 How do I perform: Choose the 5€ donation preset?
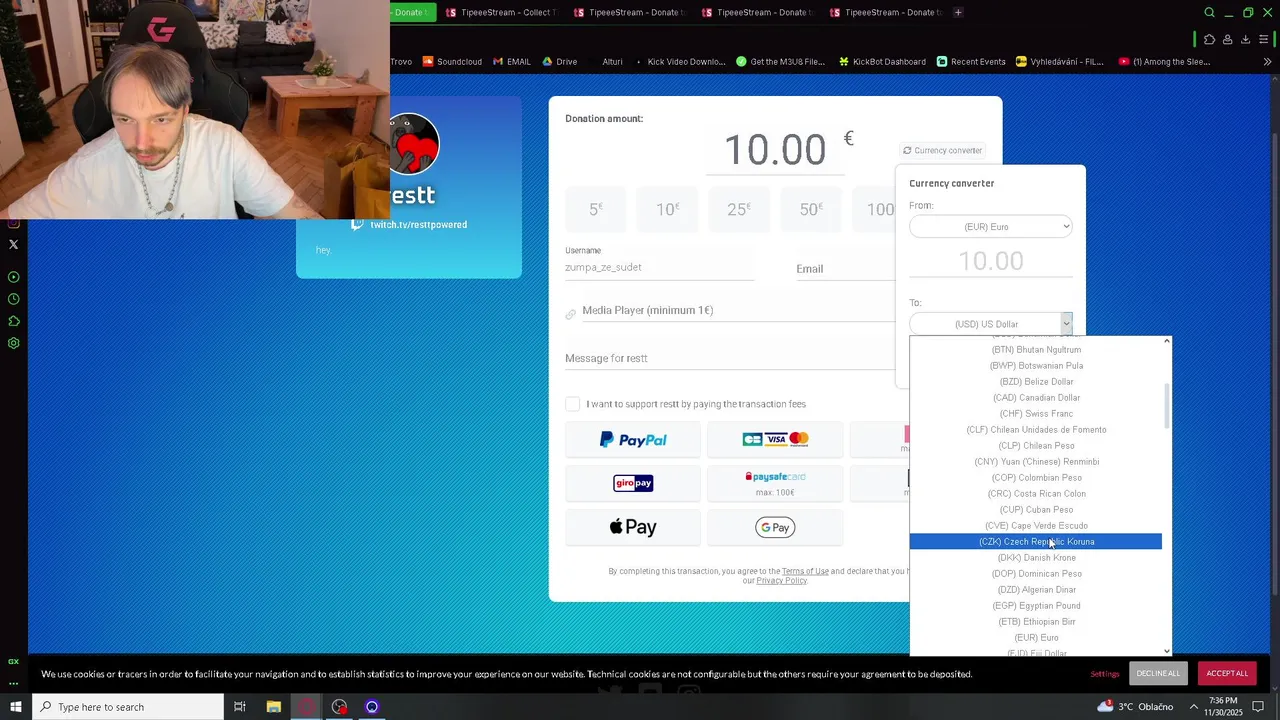point(596,209)
